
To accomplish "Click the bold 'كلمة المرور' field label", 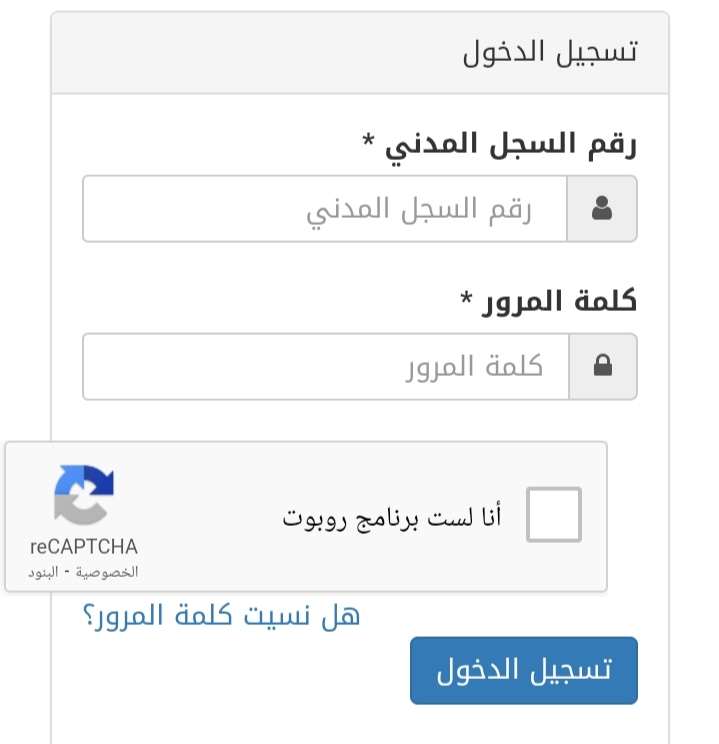I will coord(559,301).
